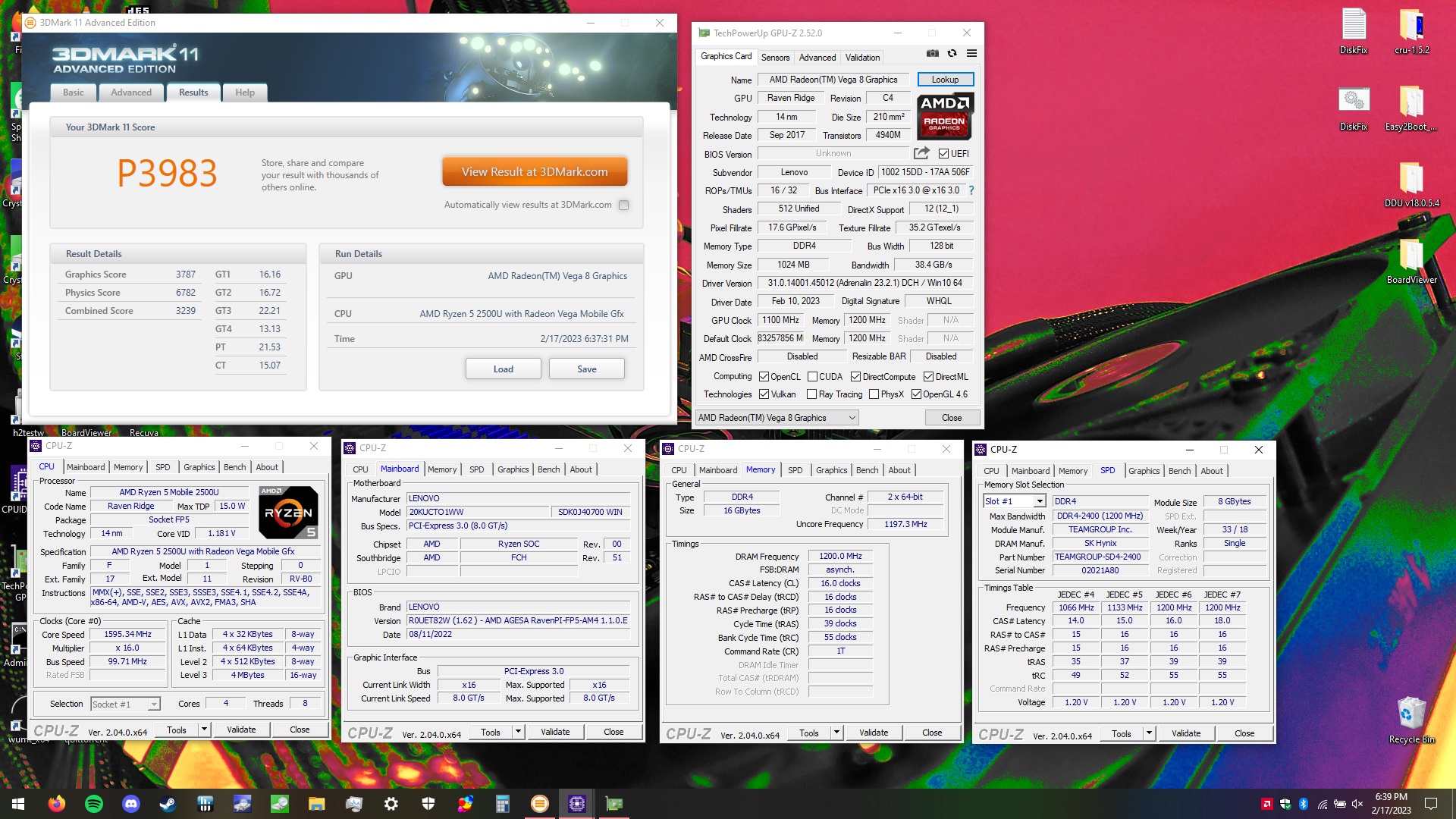Open the Validation tab in GPU-Z
Viewport: 1456px width, 819px height.
click(x=862, y=58)
